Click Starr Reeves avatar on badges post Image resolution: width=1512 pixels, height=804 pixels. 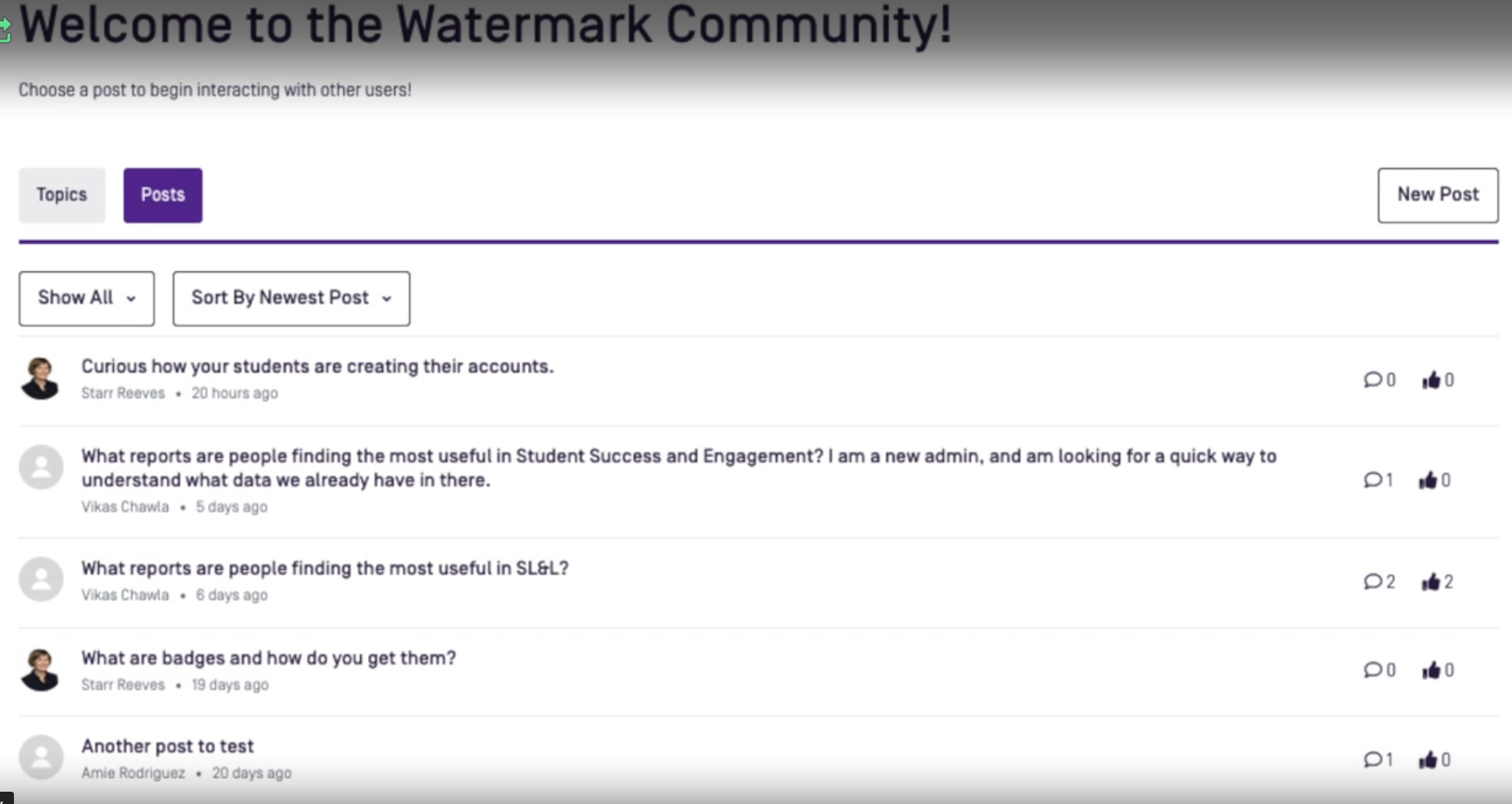(x=41, y=669)
